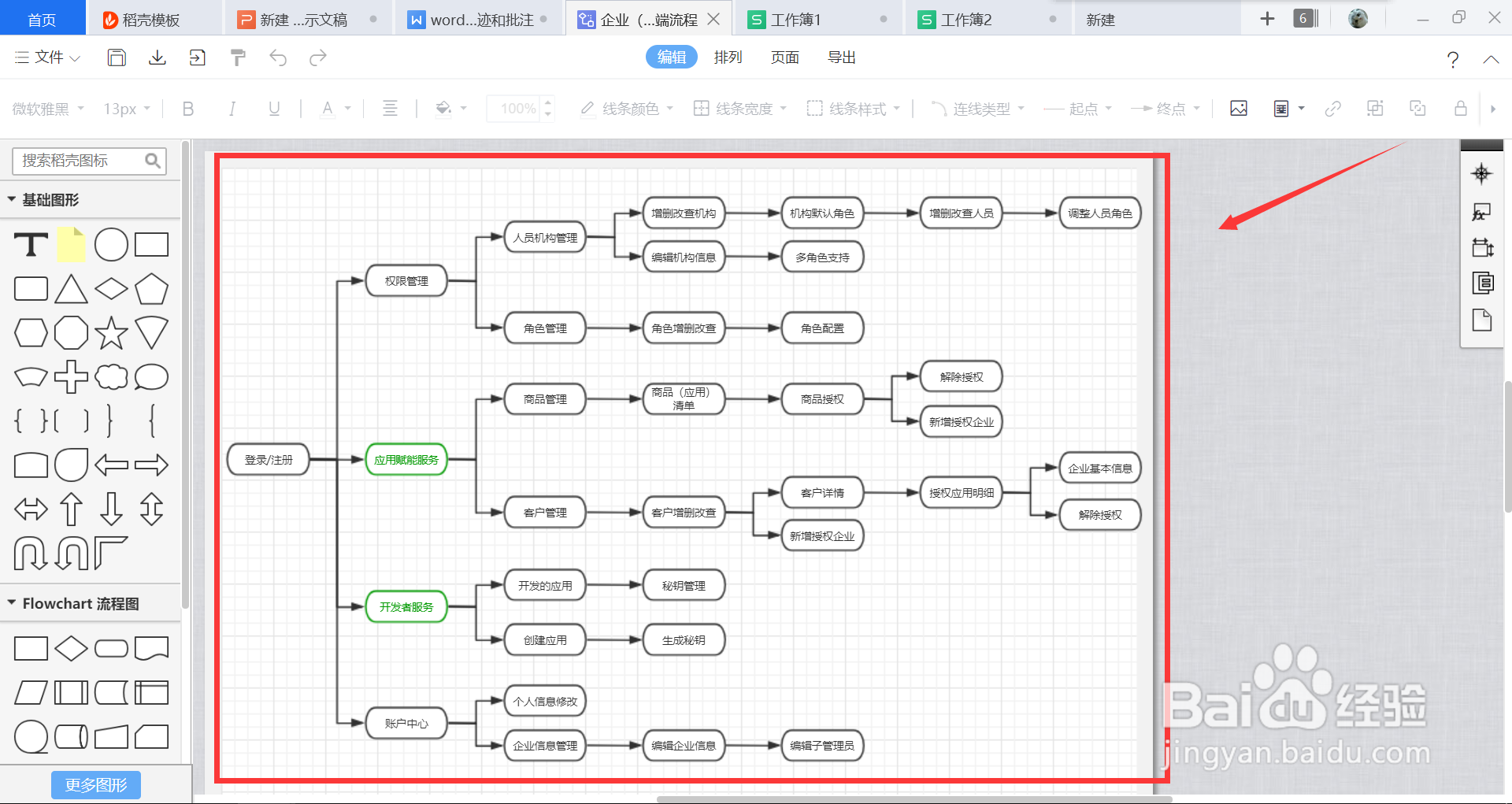Select the triangle shape
This screenshot has width=1512, height=804.
(71, 289)
